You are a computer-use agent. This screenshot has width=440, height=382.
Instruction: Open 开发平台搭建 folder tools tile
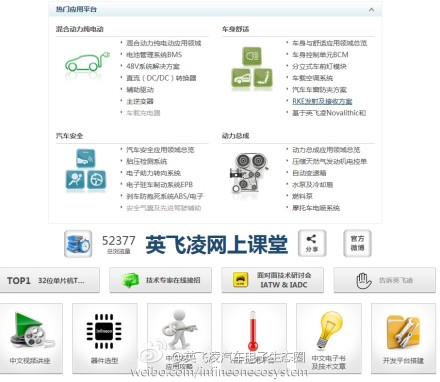pyautogui.click(x=403, y=338)
